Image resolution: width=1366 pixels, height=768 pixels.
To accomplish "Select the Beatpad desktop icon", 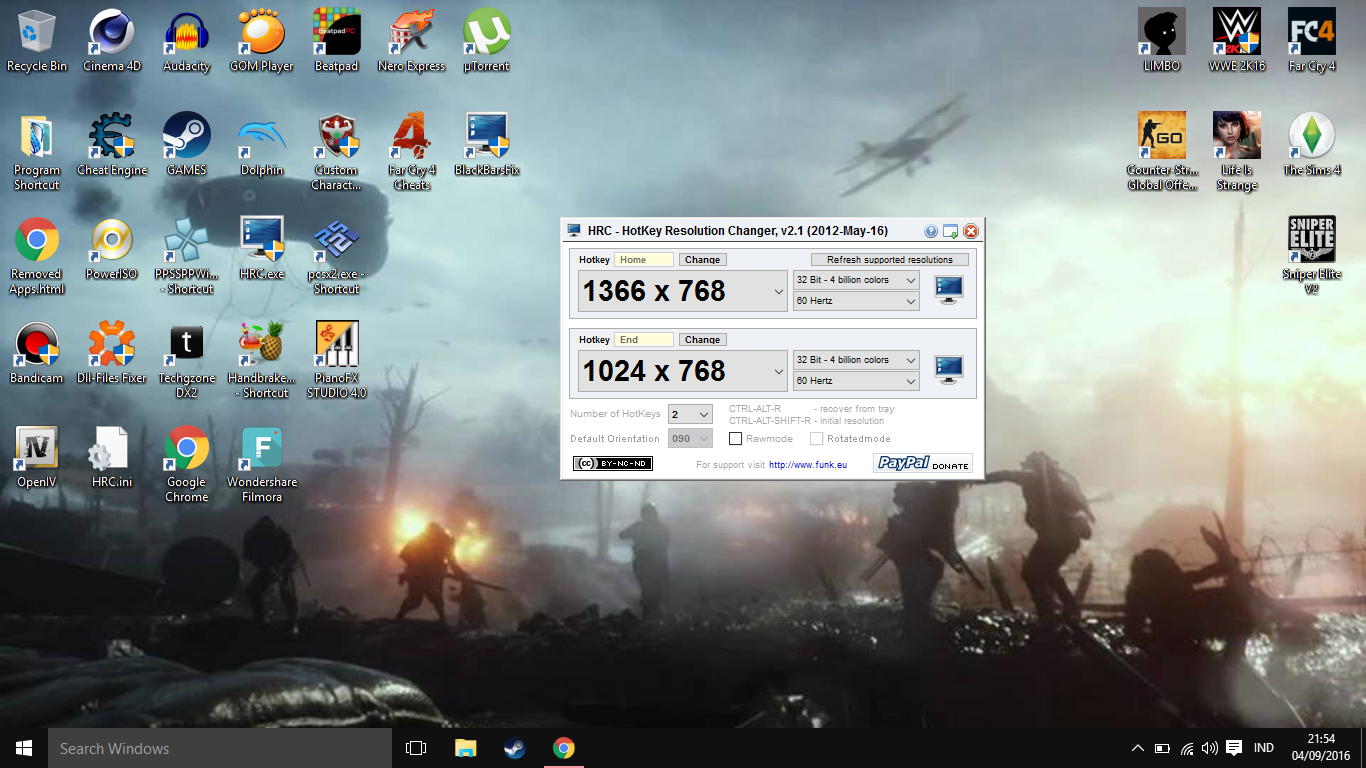I will (336, 41).
